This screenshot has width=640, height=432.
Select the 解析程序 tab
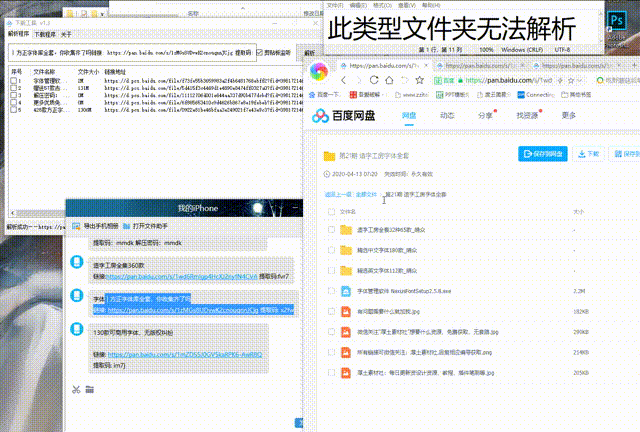(18, 34)
